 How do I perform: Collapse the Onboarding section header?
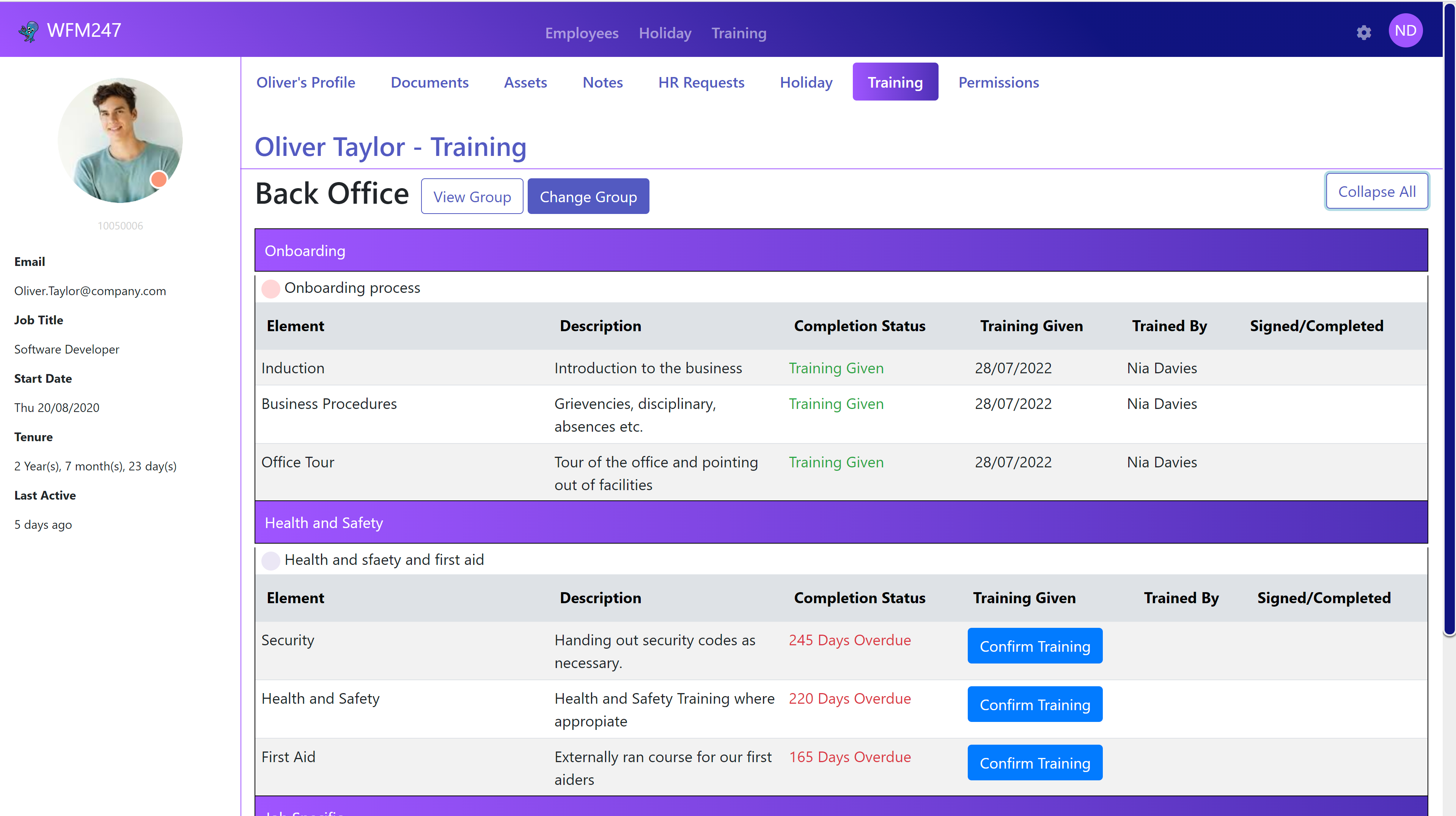click(x=841, y=250)
